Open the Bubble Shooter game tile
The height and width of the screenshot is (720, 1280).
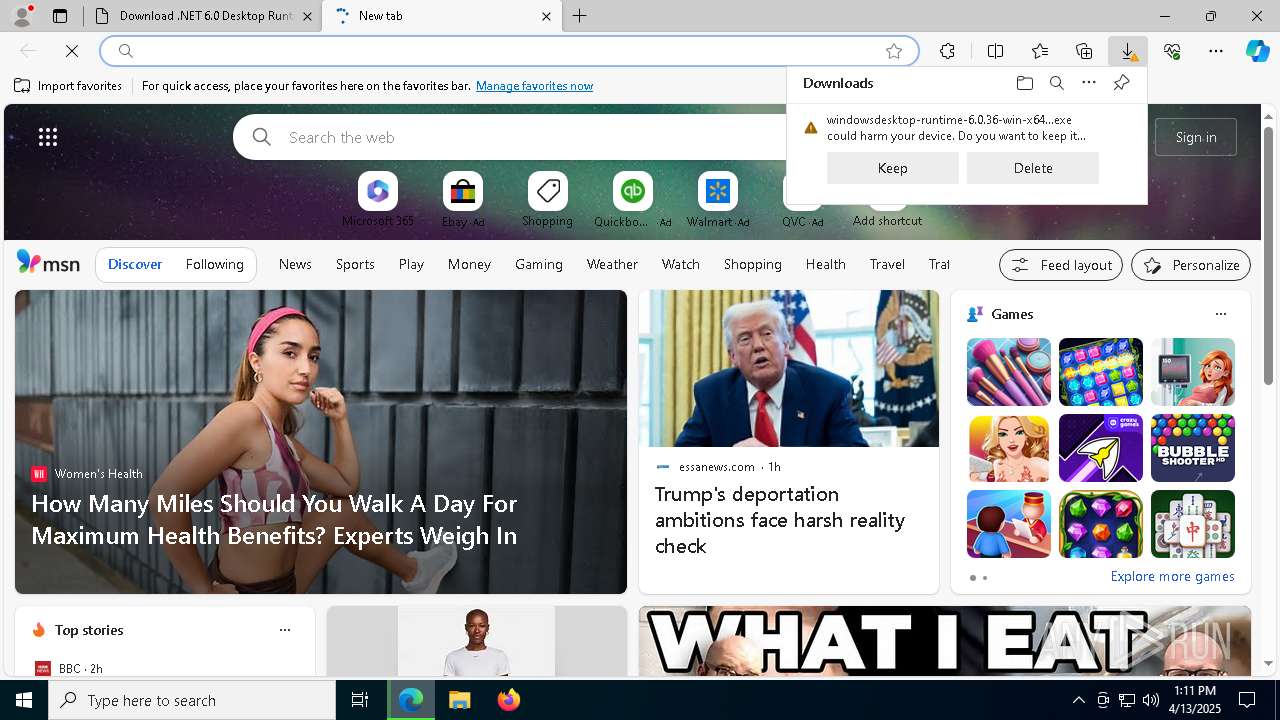click(x=1192, y=448)
